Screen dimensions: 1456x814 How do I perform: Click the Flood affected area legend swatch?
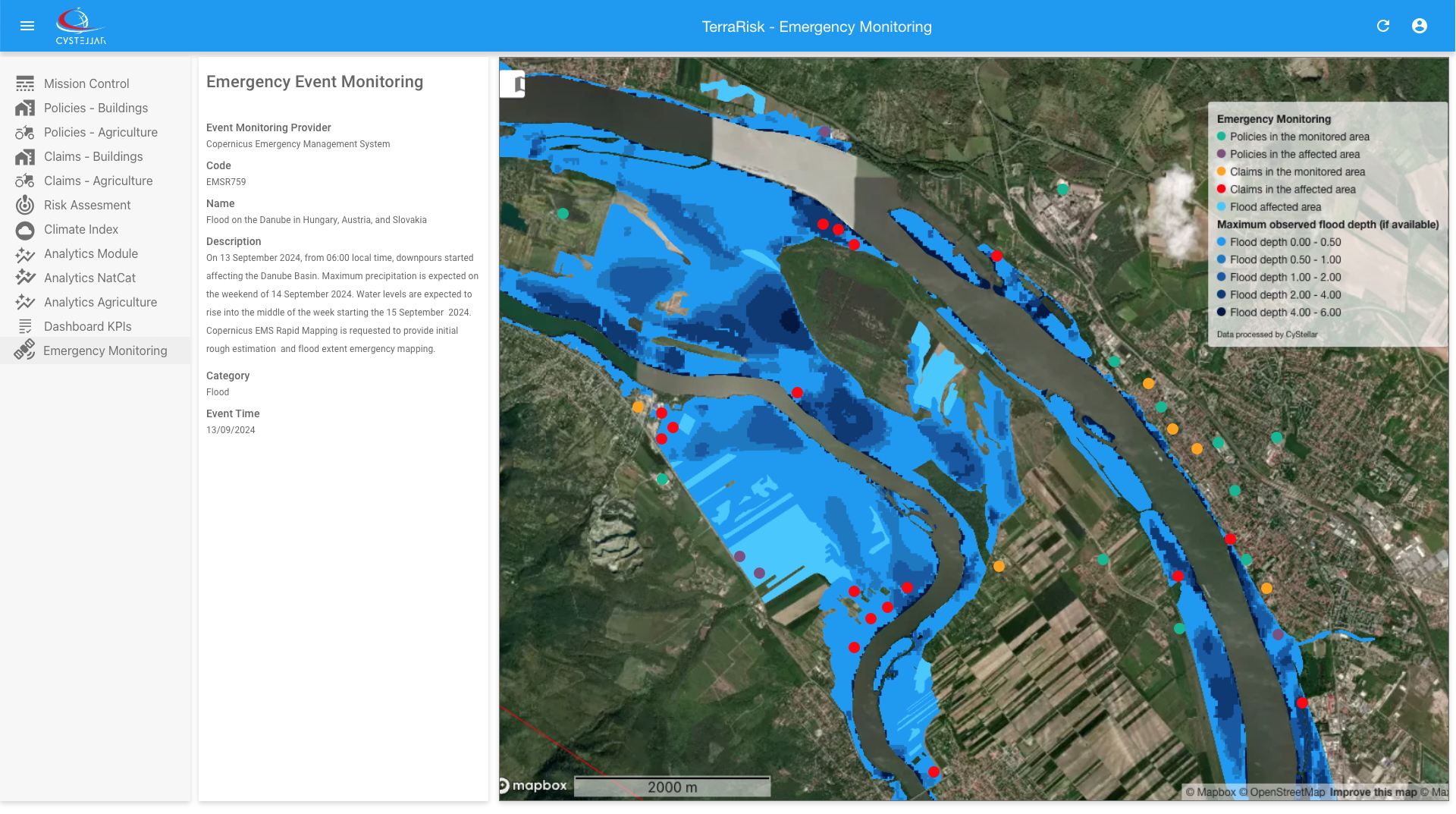tap(1221, 207)
